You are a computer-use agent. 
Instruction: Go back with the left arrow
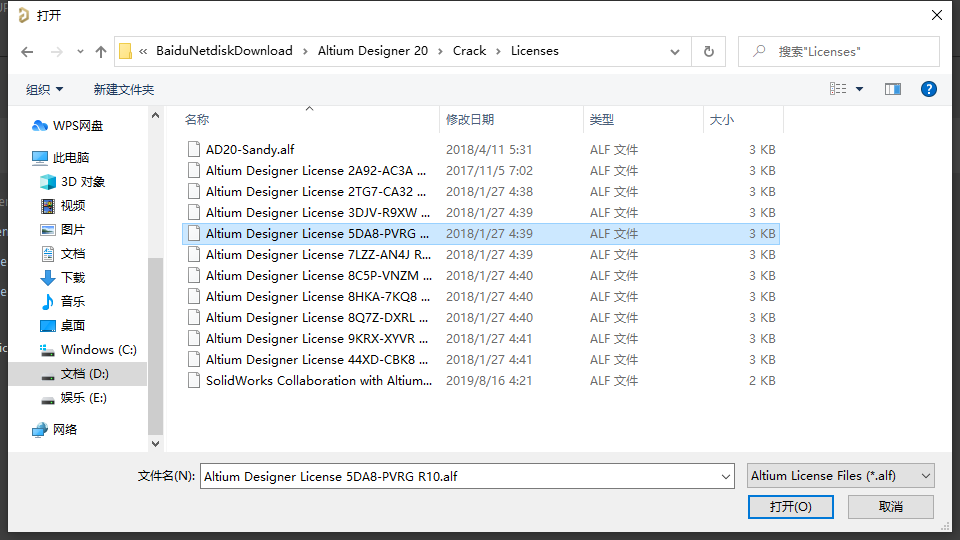27,52
